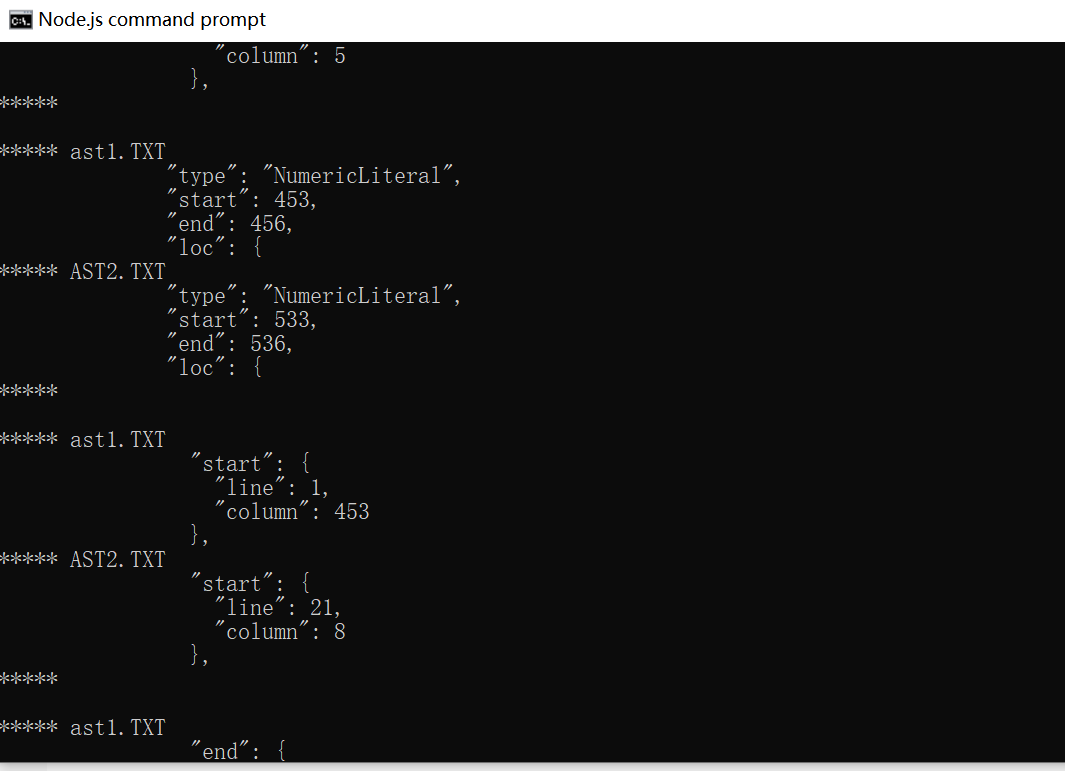The image size is (1065, 771).
Task: Click the Node.js command prompt window icon
Action: [x=20, y=20]
